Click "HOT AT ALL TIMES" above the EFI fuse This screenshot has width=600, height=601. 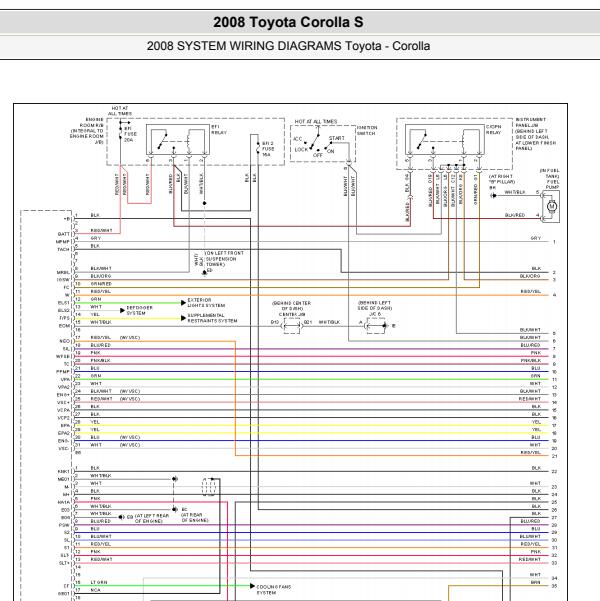120,111
